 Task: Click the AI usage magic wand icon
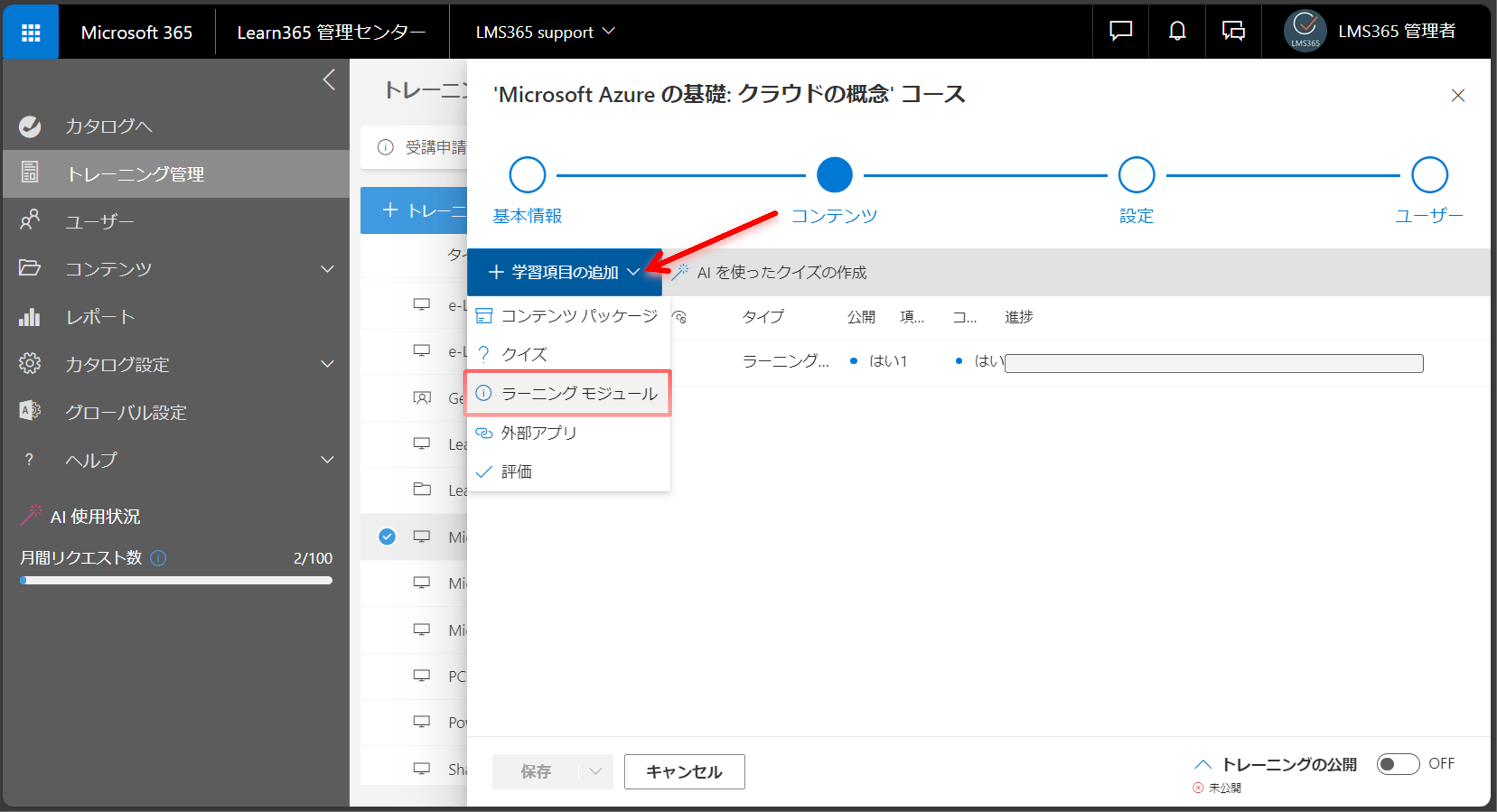pyautogui.click(x=32, y=515)
